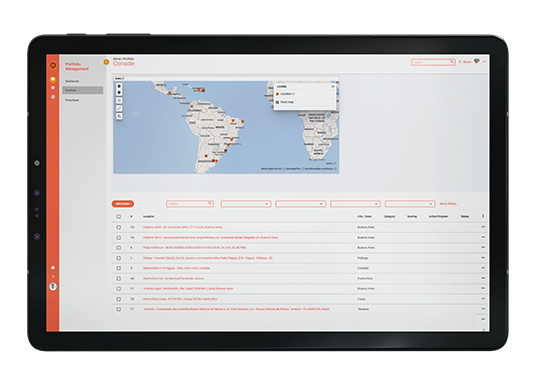Tick the checkbox for row 11
Viewport: 536px width, 373px height.
[x=119, y=289]
